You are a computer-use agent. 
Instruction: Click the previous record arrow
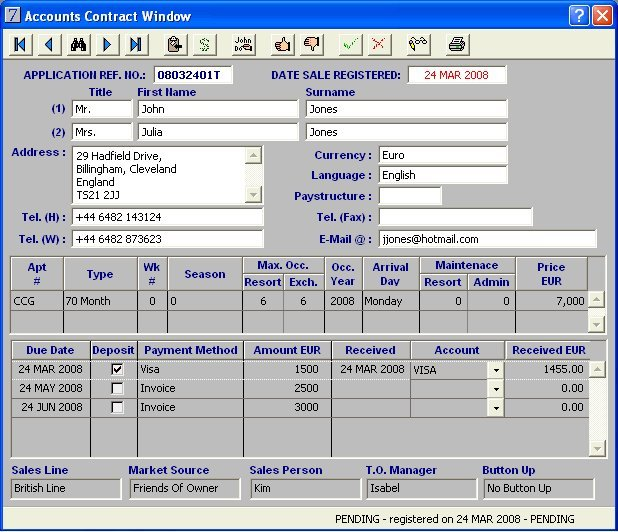coord(49,44)
